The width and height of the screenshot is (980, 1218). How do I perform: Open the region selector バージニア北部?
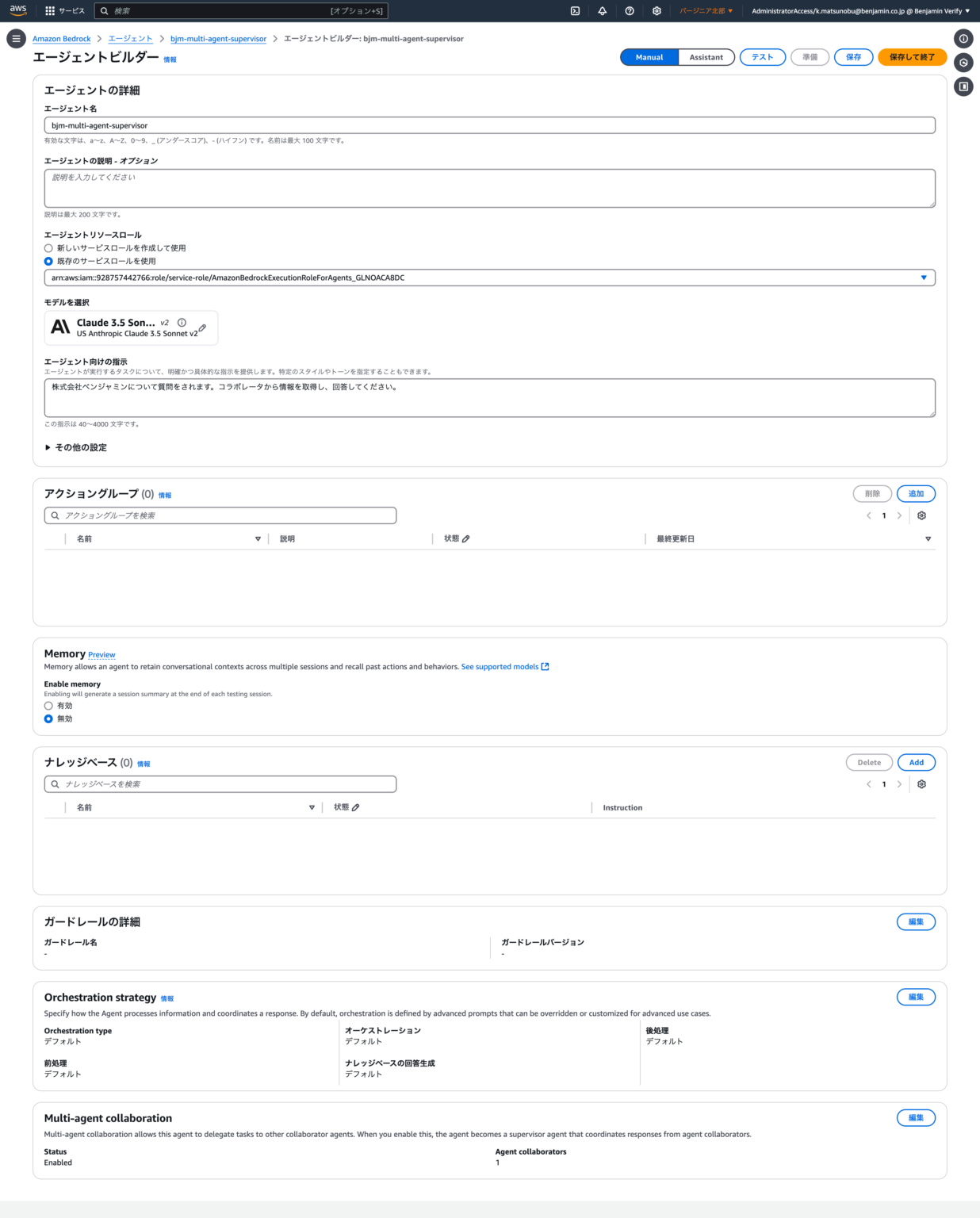pos(706,11)
